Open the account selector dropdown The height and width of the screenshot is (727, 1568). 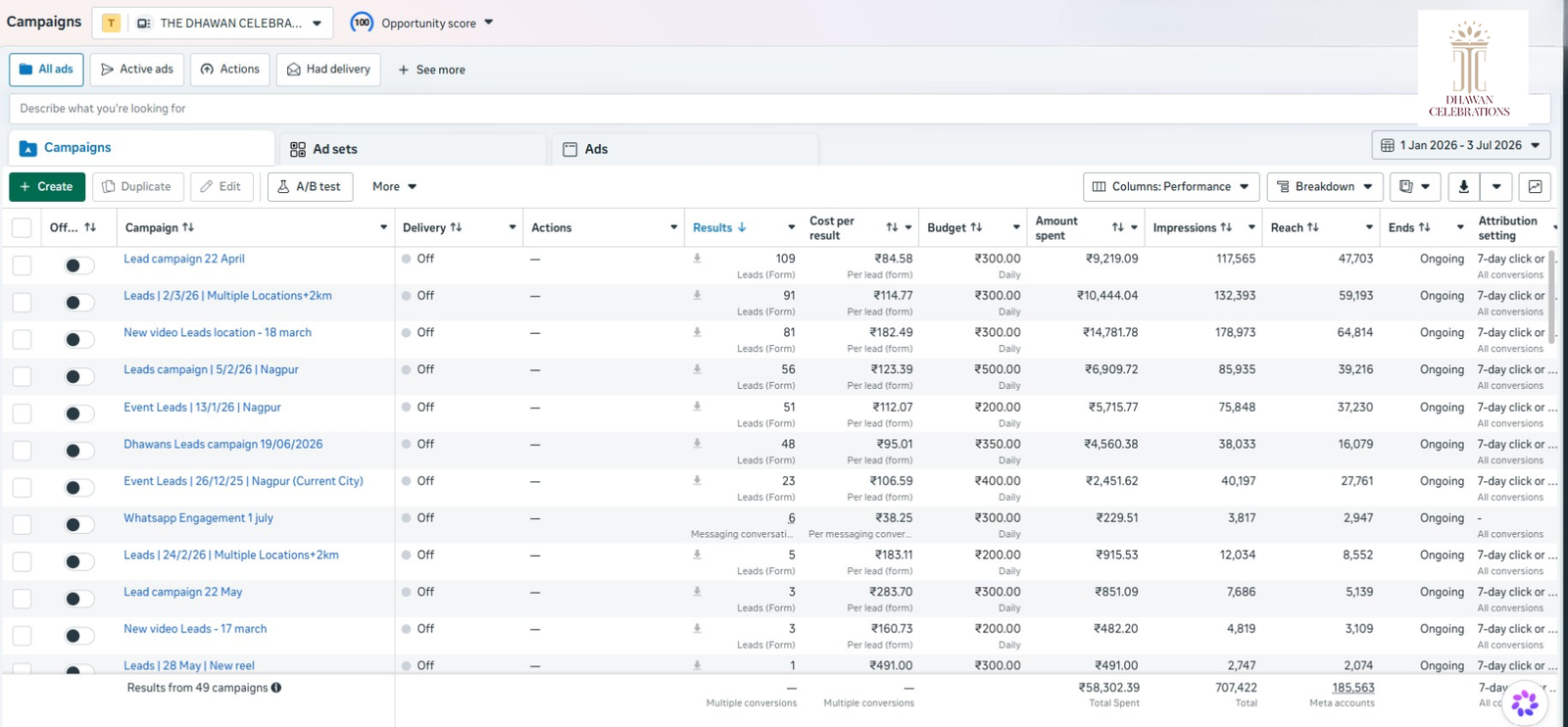click(213, 23)
